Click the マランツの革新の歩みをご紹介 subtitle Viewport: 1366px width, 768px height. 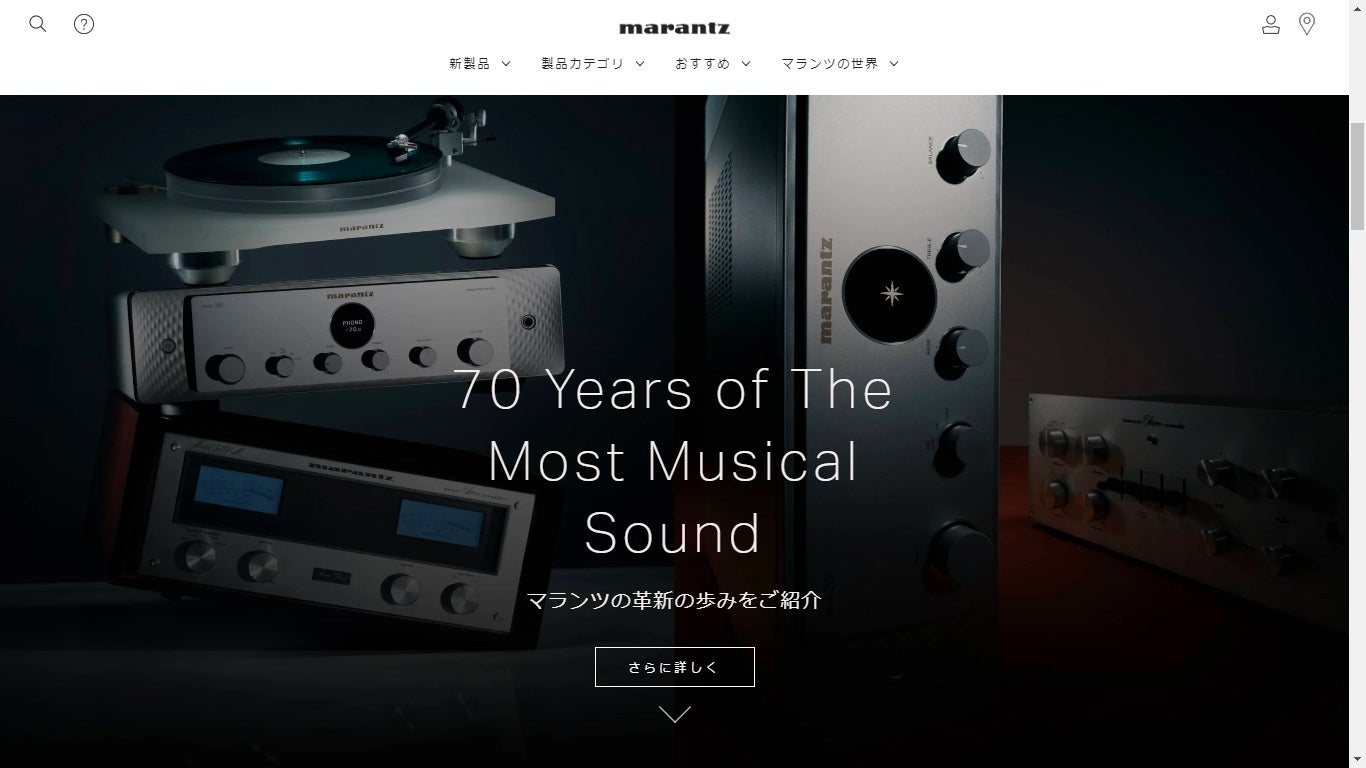(x=674, y=600)
